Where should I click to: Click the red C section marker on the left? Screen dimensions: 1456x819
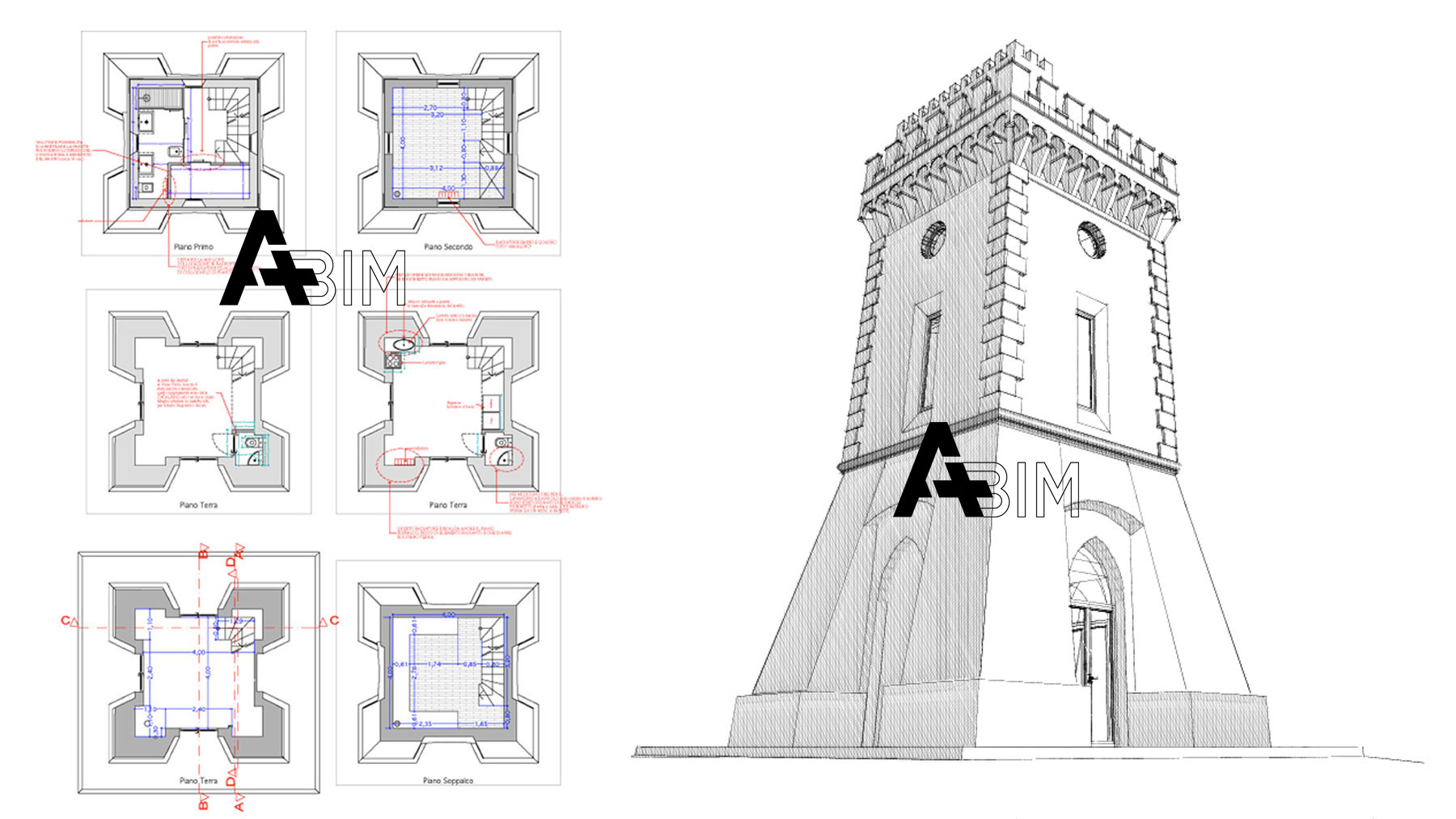pos(70,621)
